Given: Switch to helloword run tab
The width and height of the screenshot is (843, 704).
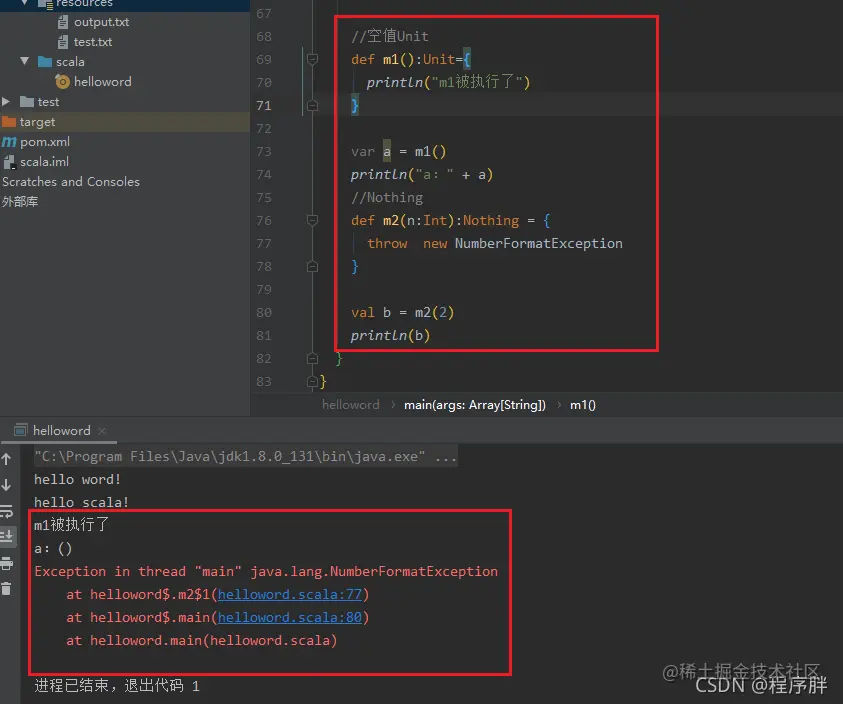Looking at the screenshot, I should pyautogui.click(x=61, y=431).
